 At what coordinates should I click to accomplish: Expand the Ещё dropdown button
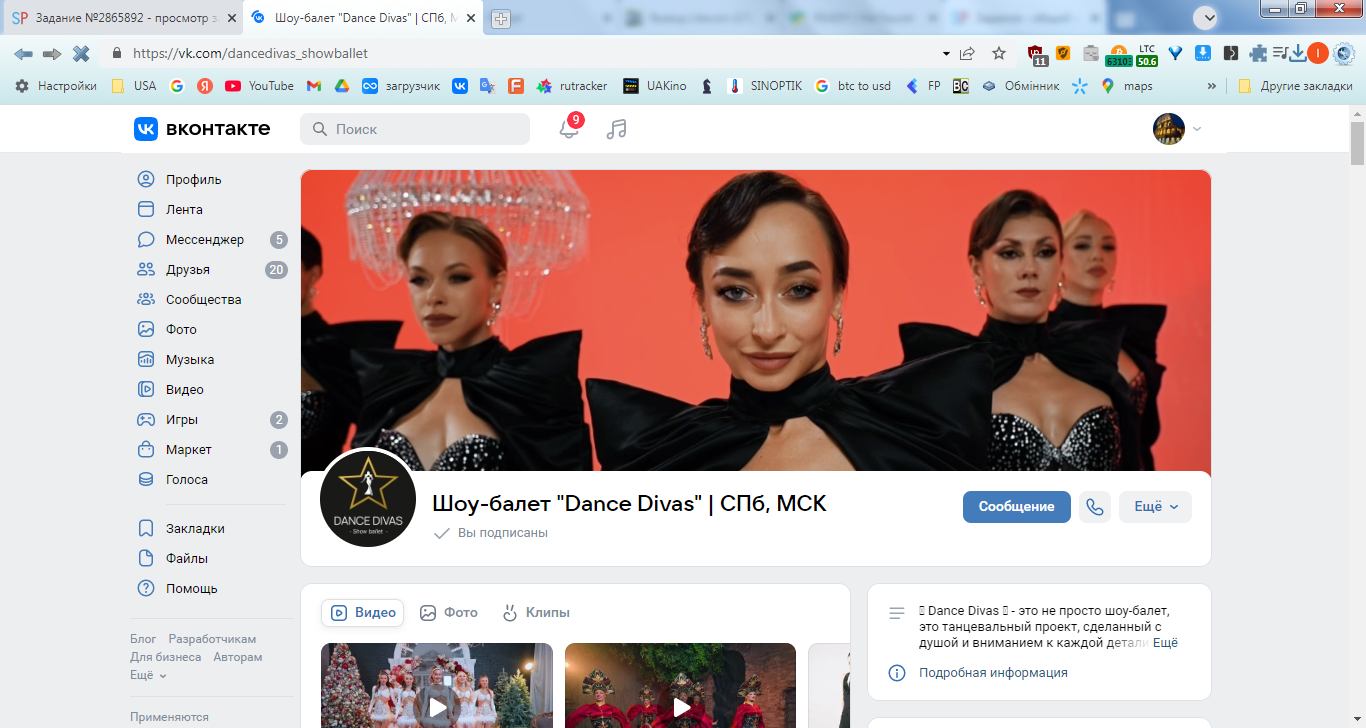click(x=1155, y=507)
